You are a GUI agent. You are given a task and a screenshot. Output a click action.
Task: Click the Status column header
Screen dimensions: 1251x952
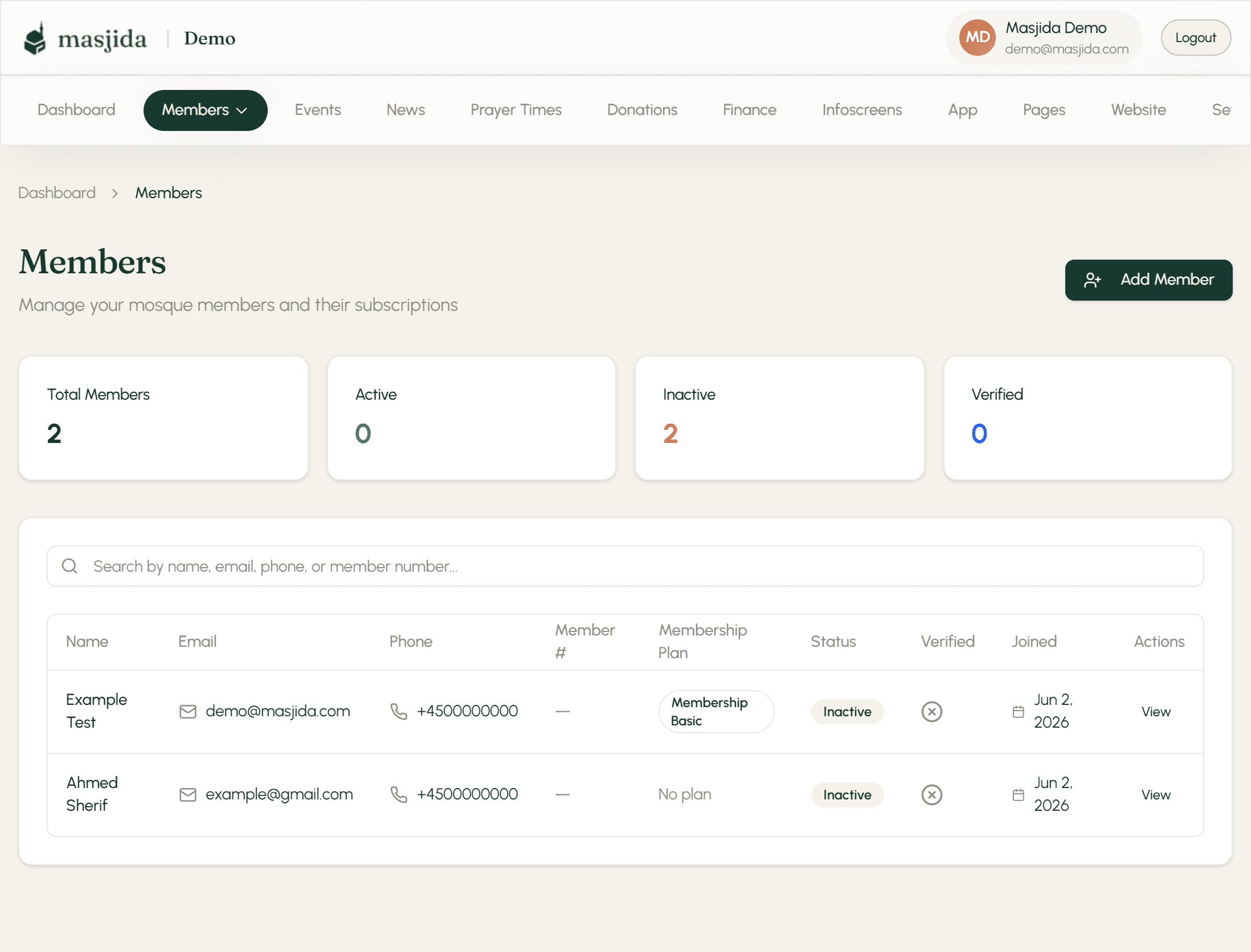(833, 642)
